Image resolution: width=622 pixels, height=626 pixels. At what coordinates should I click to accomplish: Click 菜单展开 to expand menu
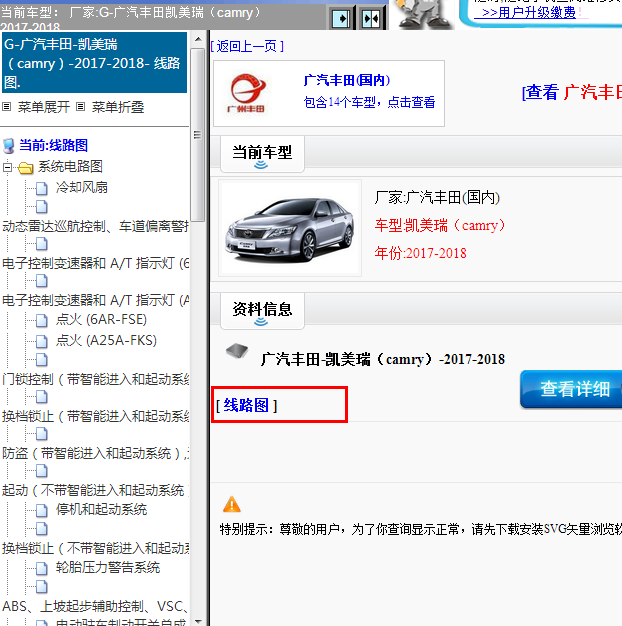(44, 107)
